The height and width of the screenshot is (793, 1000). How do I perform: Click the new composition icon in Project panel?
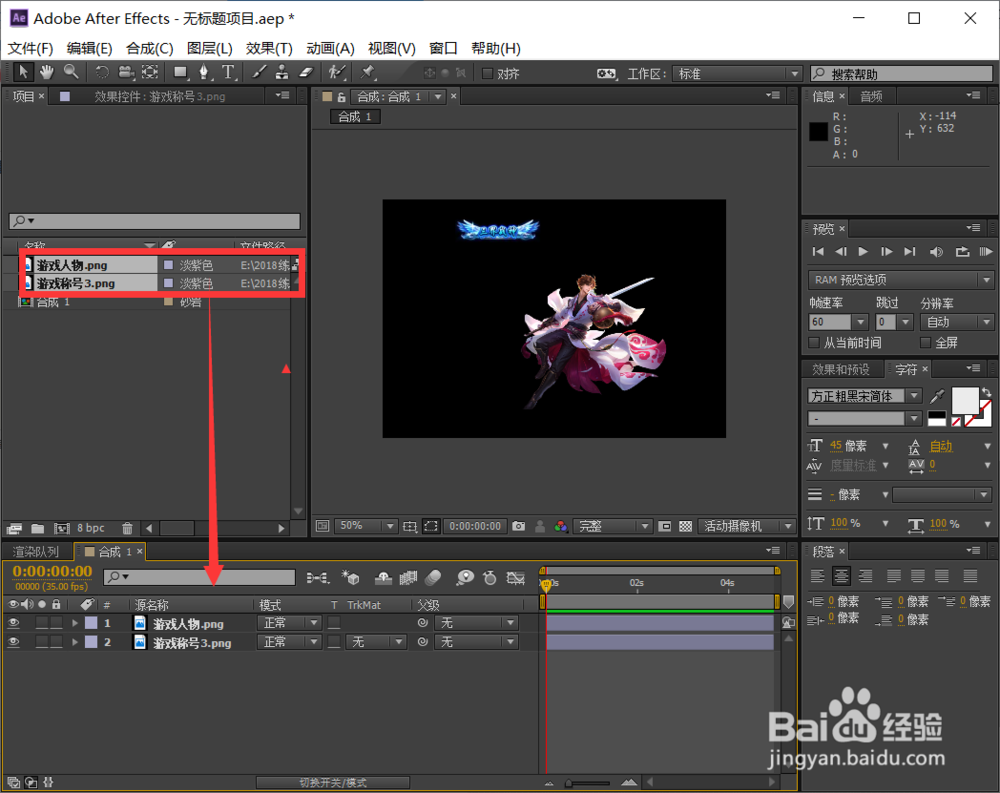(62, 528)
